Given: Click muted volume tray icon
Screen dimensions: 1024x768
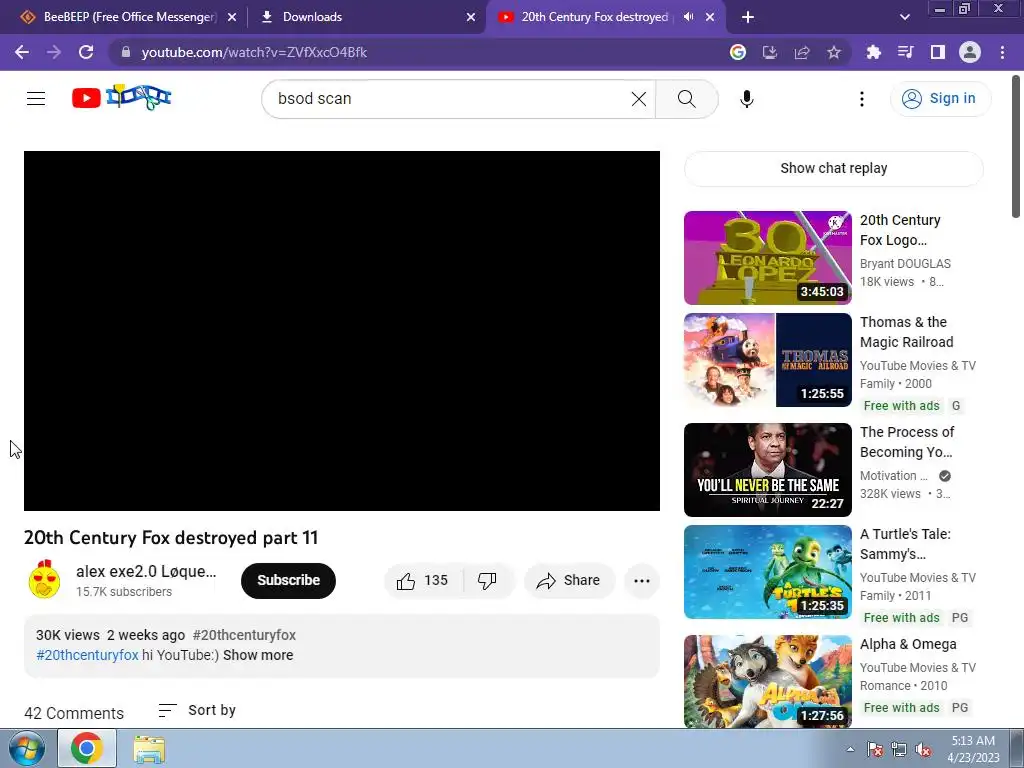Looking at the screenshot, I should [923, 750].
